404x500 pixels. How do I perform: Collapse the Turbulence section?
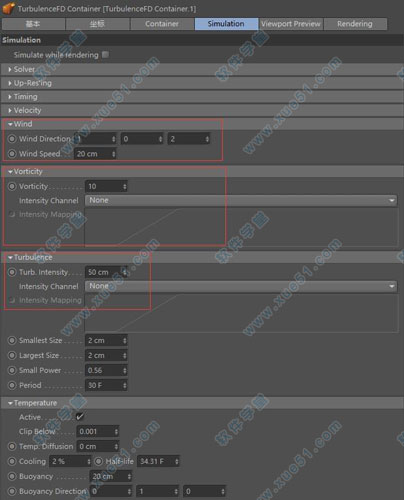pyautogui.click(x=202, y=258)
